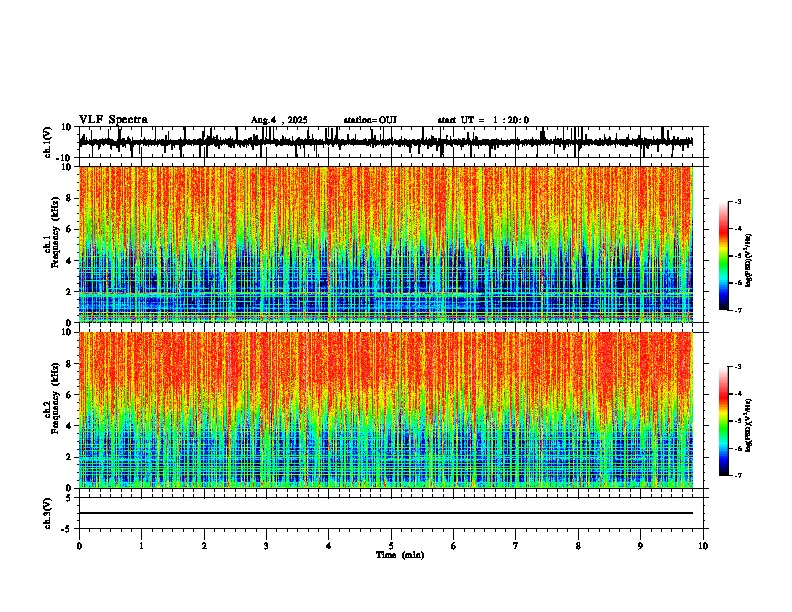Click inside the ch.1 voltage waveform trace
This screenshot has width=792, height=612.
click(x=385, y=142)
